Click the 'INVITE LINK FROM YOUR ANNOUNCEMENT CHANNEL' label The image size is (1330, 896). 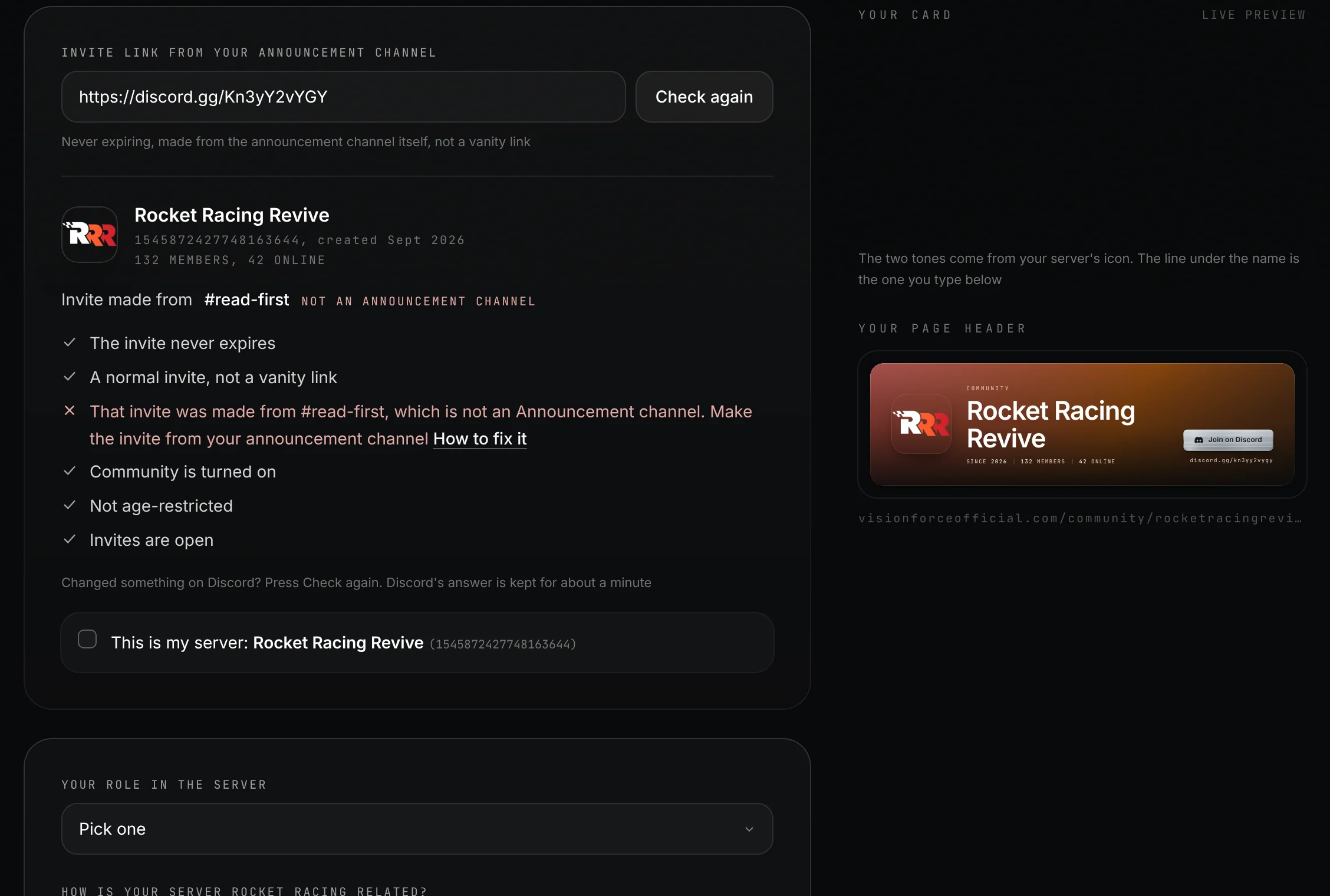pyautogui.click(x=249, y=52)
